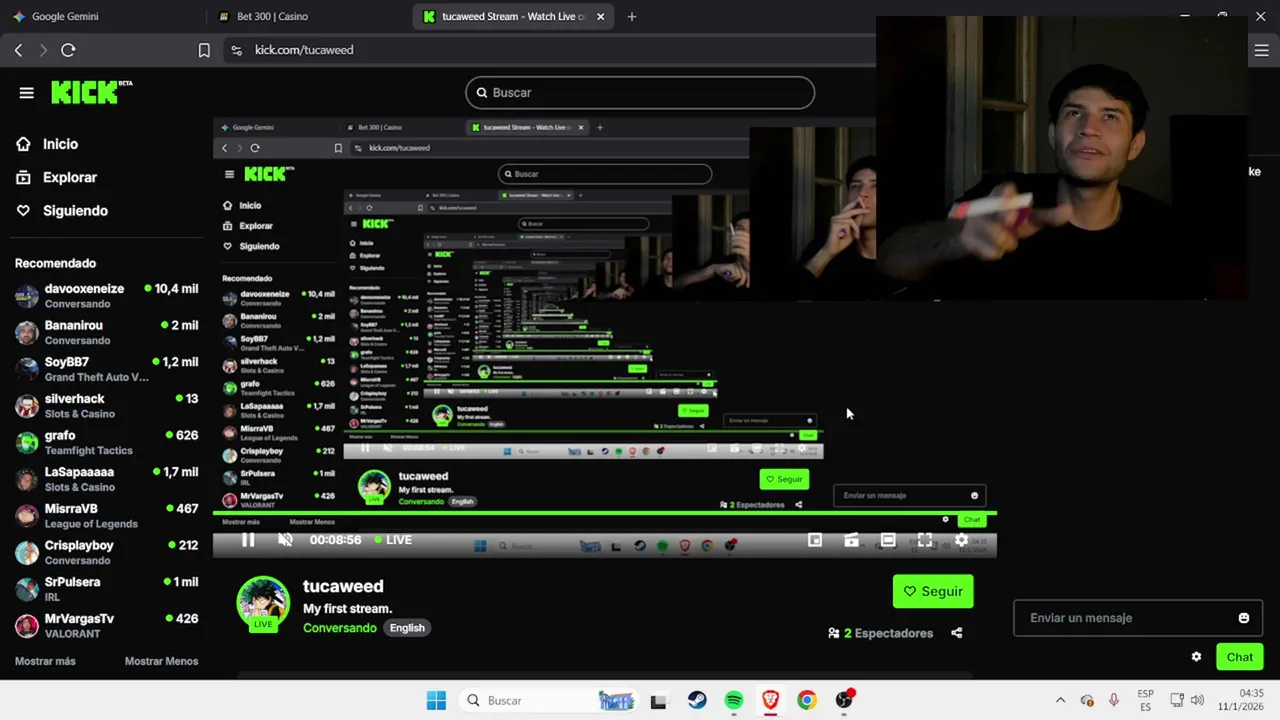
Task: Open recommended channel grafo
Action: 106,442
